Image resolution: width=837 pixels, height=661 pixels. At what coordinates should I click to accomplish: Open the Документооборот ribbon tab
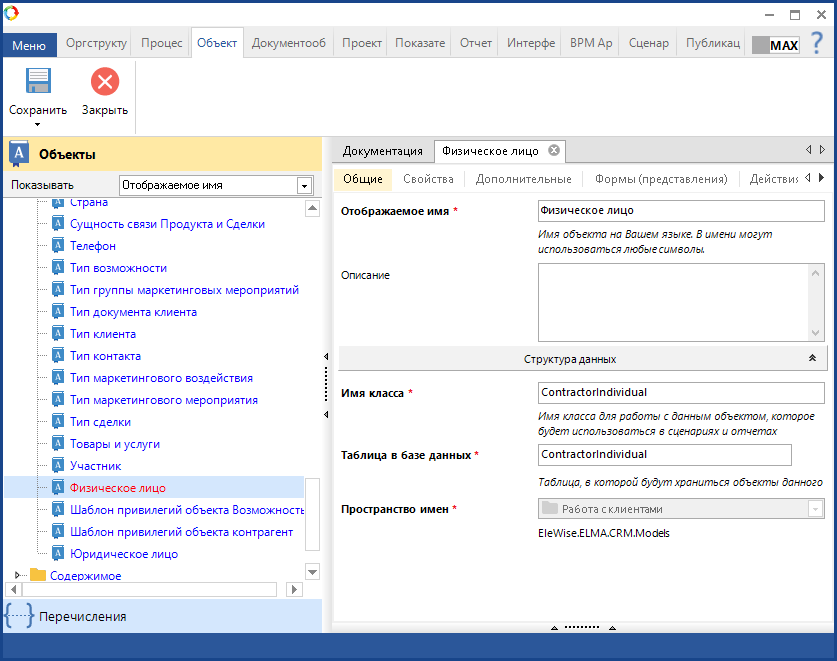pos(288,44)
